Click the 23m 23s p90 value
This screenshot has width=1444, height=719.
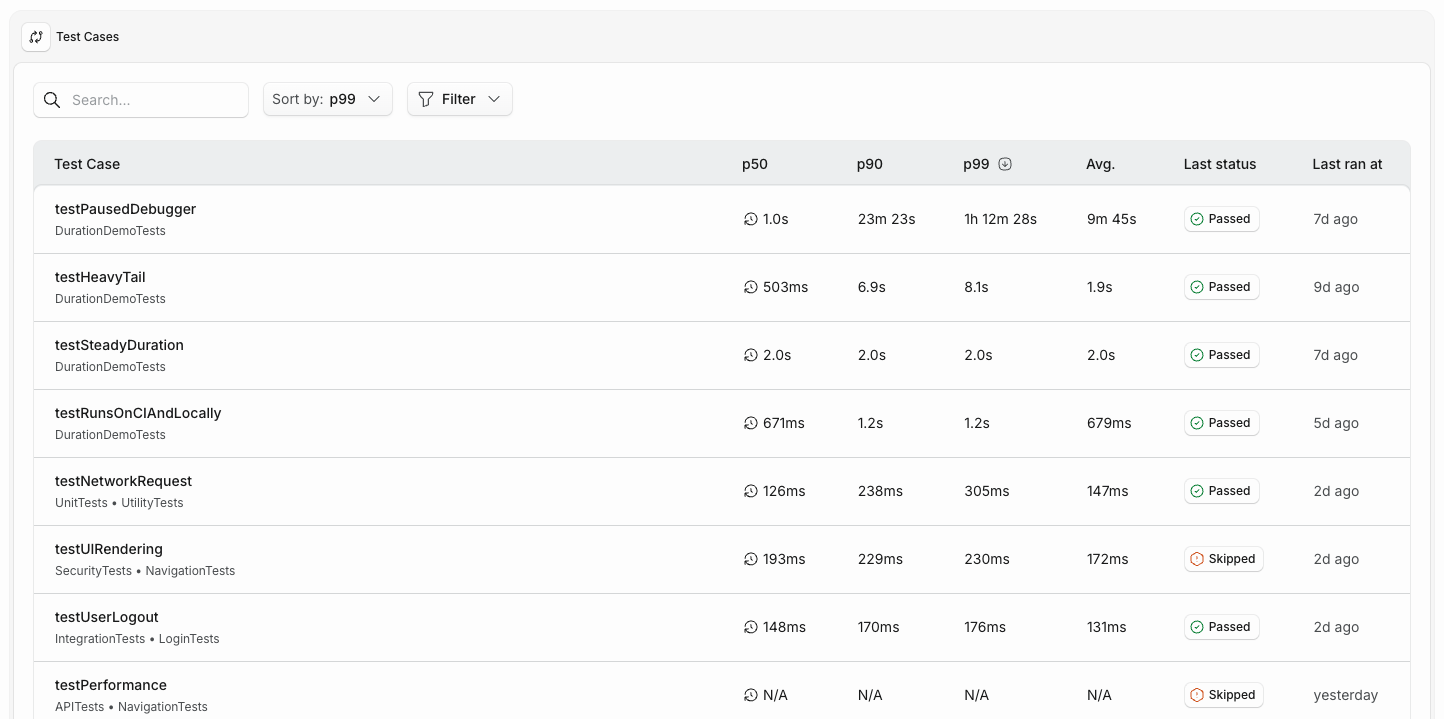pyautogui.click(x=887, y=219)
